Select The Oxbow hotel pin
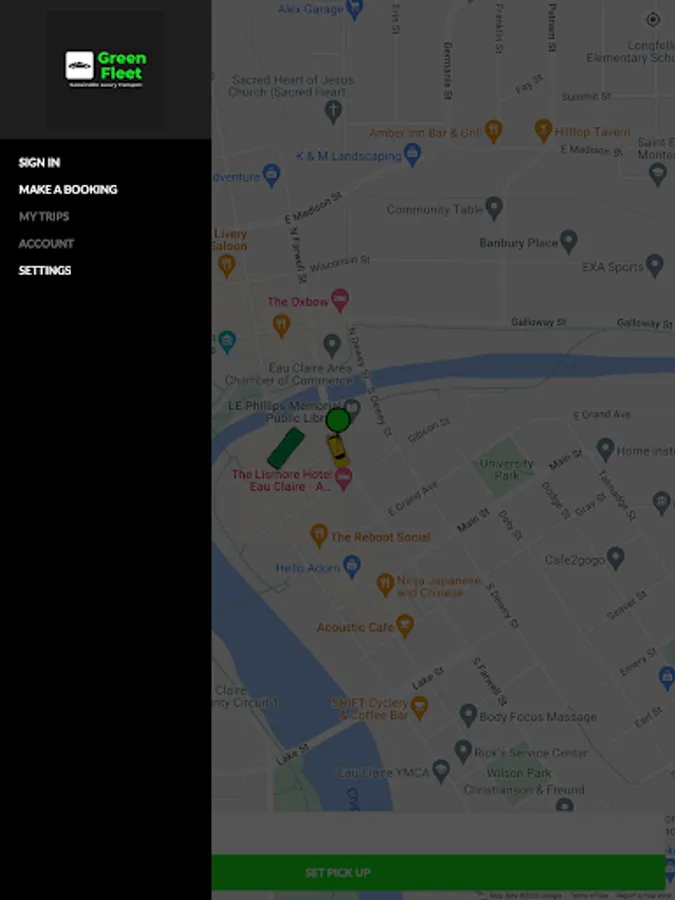 [x=340, y=300]
